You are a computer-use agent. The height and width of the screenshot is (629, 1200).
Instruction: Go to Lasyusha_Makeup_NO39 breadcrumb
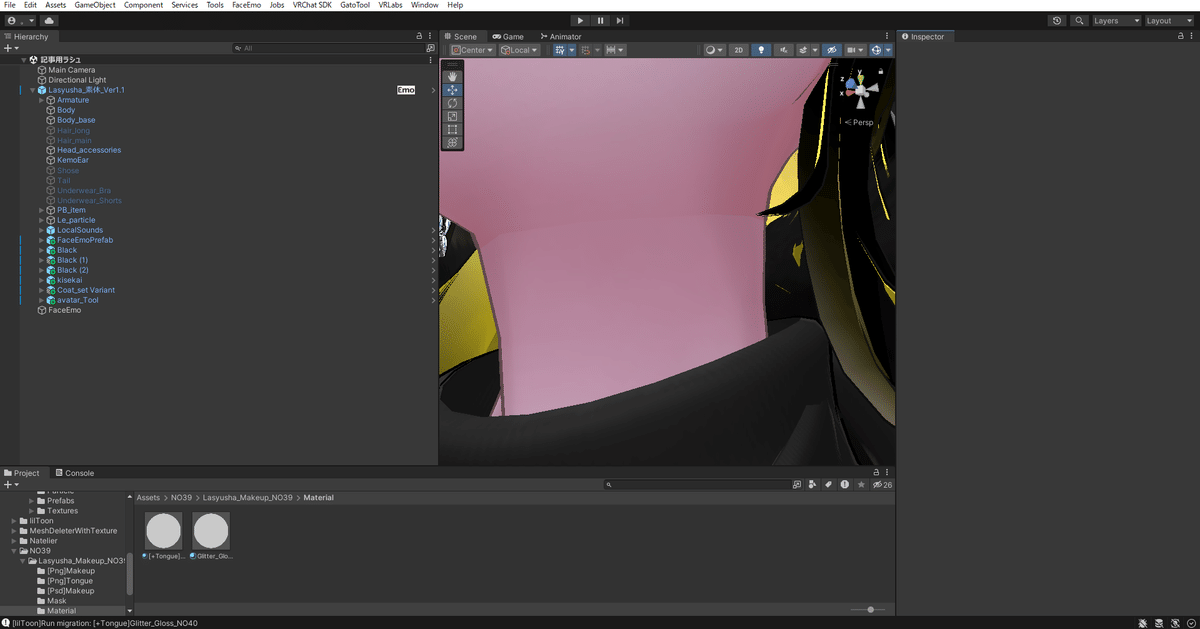[249, 497]
